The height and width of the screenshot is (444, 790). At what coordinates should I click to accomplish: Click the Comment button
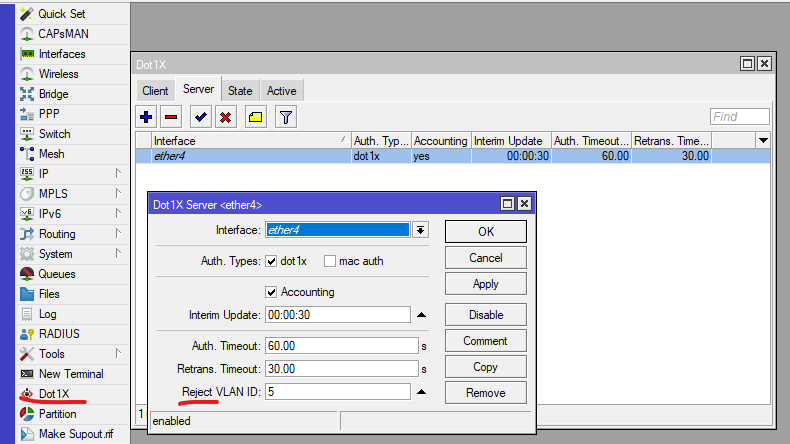point(486,341)
